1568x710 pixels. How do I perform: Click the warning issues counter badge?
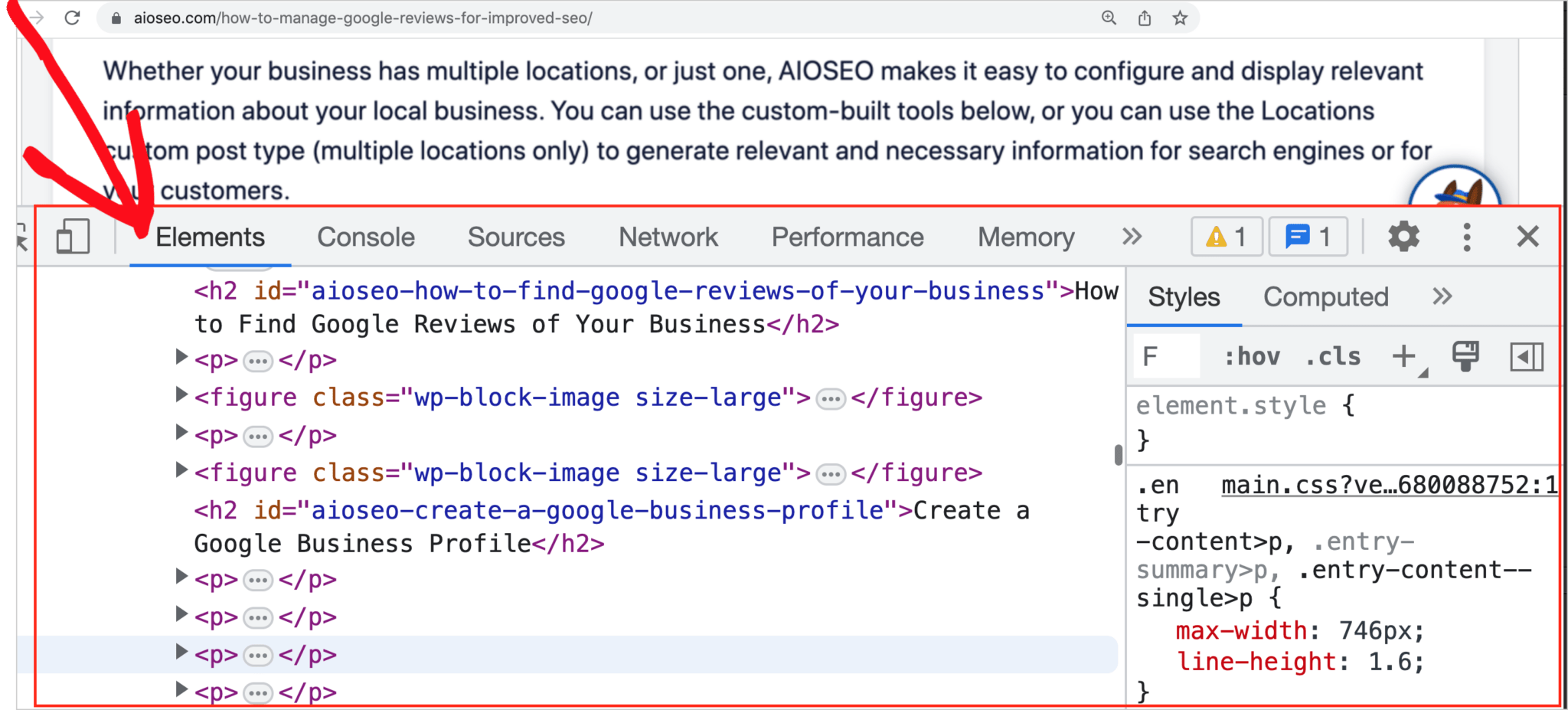point(1226,237)
